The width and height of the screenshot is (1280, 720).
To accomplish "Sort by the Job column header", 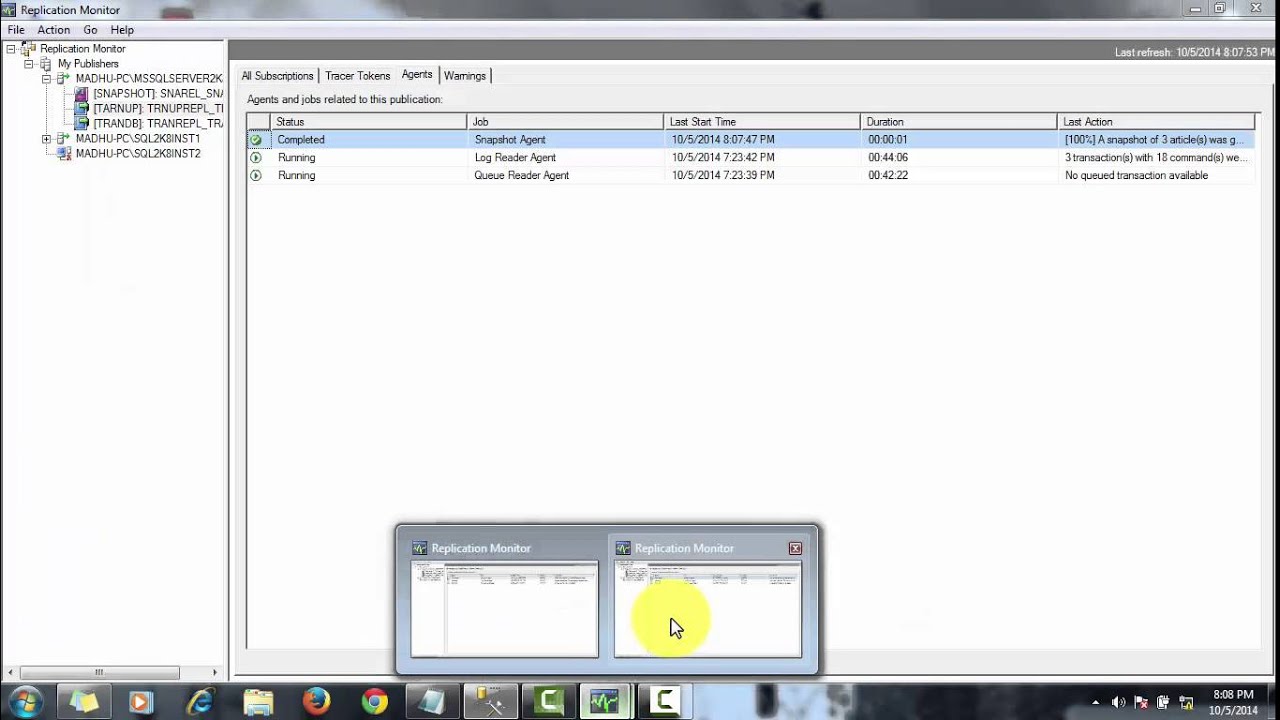I will 565,122.
